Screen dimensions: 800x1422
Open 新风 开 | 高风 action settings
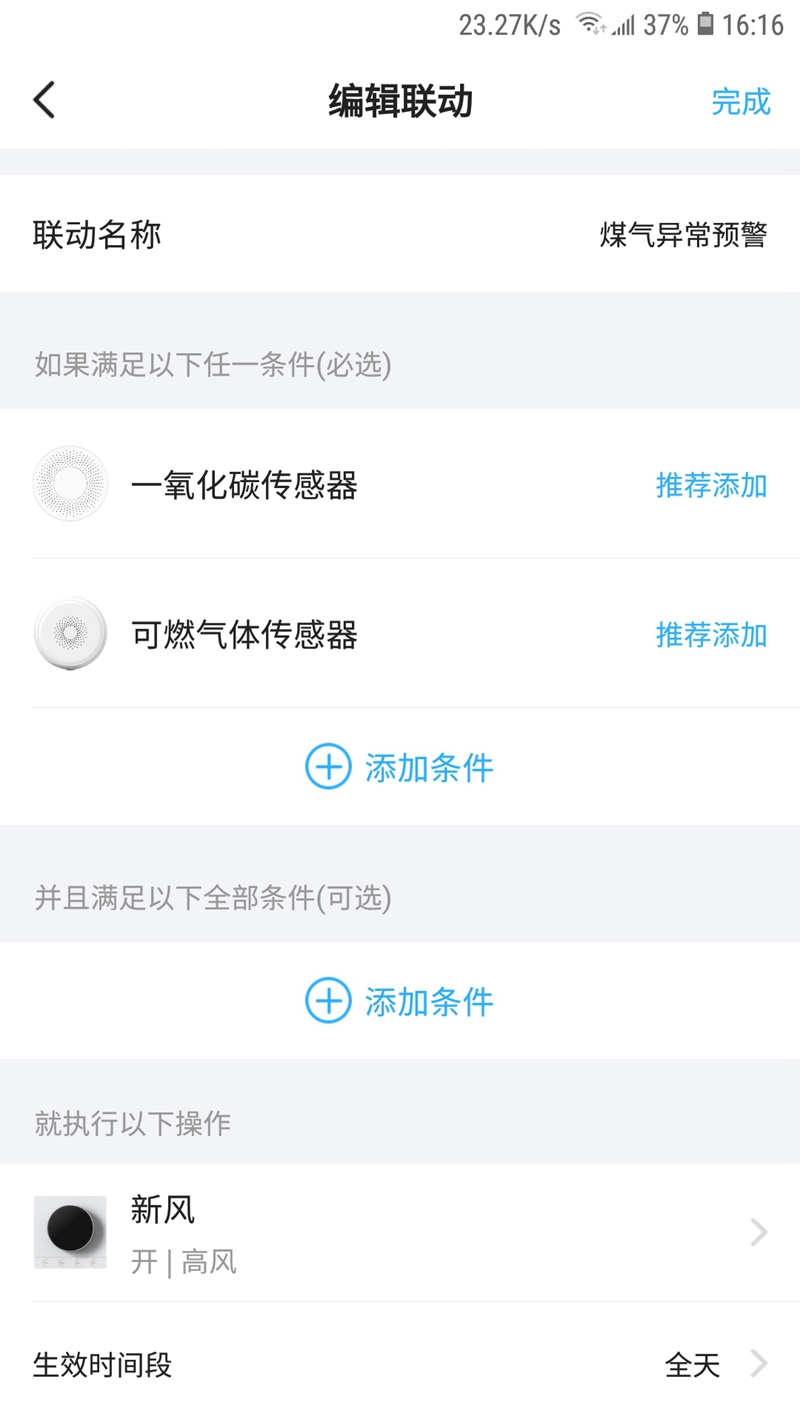(184, 1261)
